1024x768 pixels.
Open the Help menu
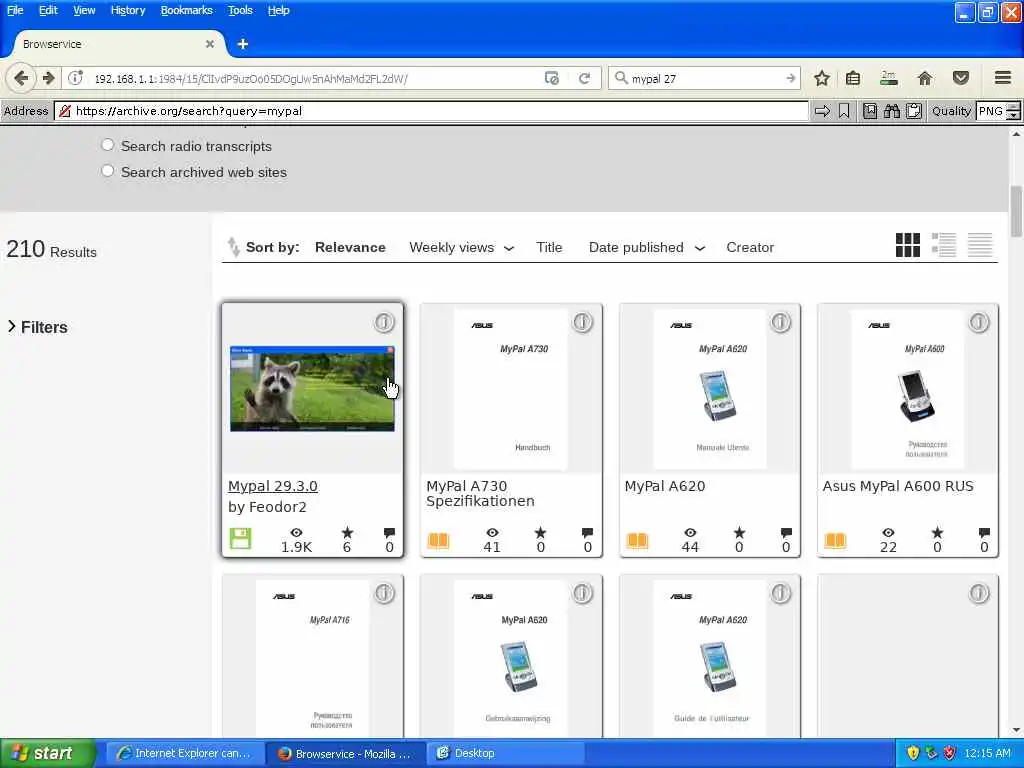point(278,10)
